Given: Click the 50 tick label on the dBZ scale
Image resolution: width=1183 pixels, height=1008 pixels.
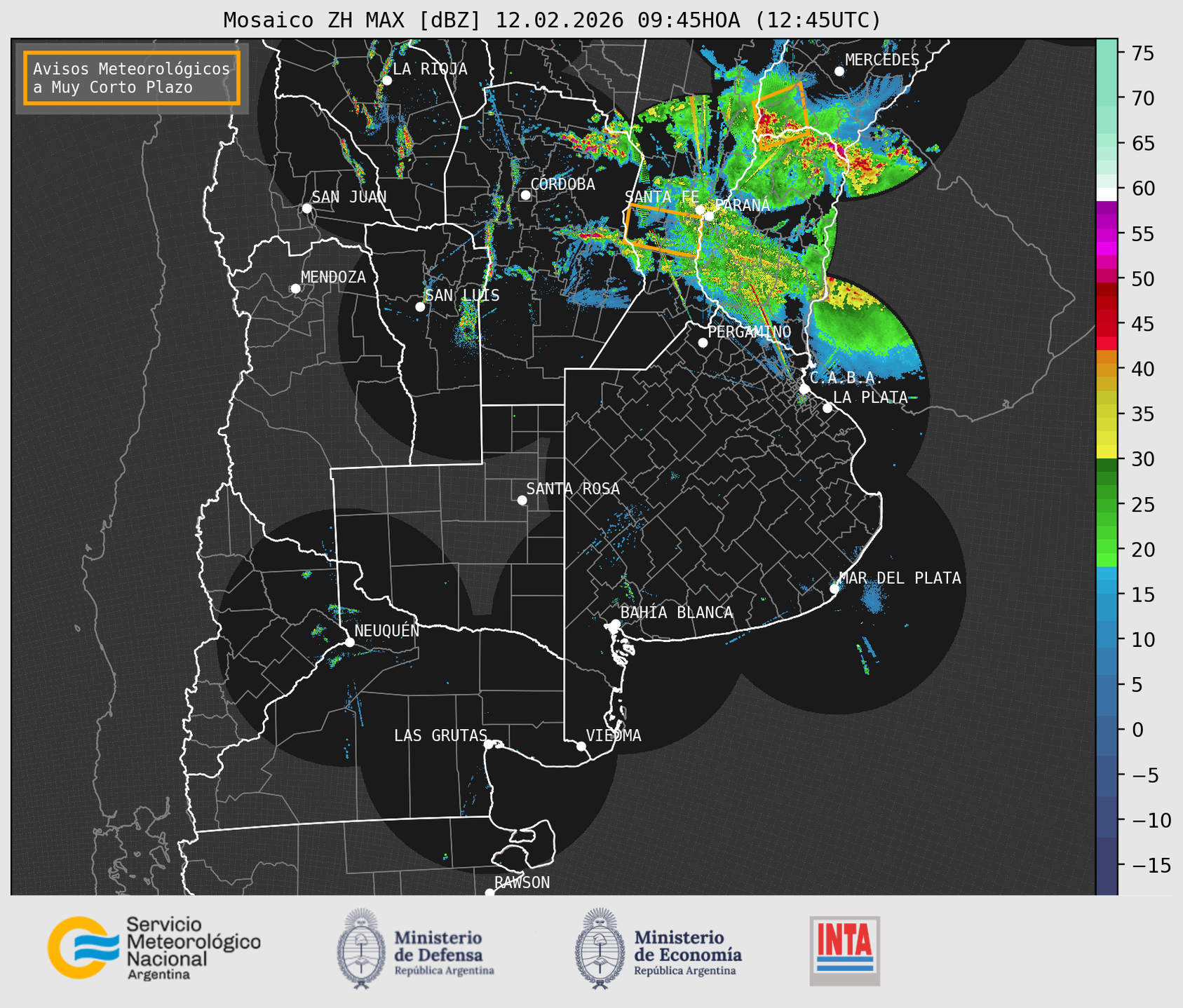Looking at the screenshot, I should (x=1142, y=279).
